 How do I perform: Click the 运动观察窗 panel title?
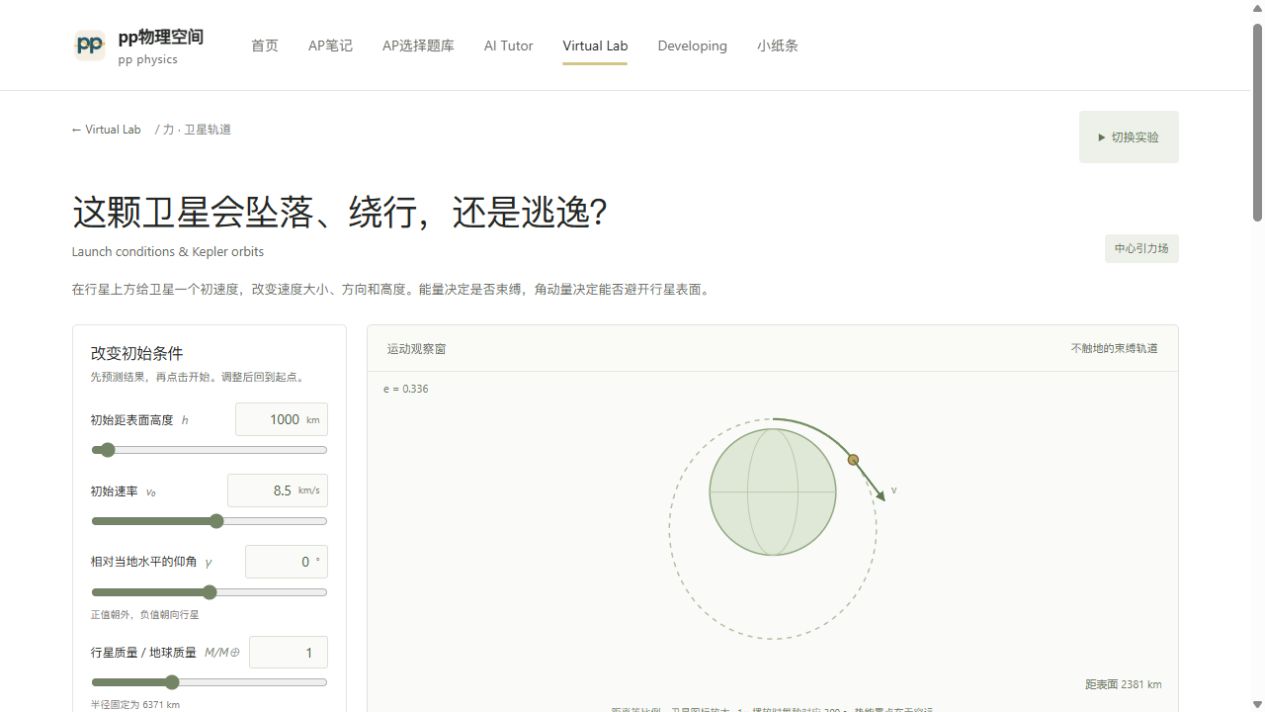click(416, 349)
